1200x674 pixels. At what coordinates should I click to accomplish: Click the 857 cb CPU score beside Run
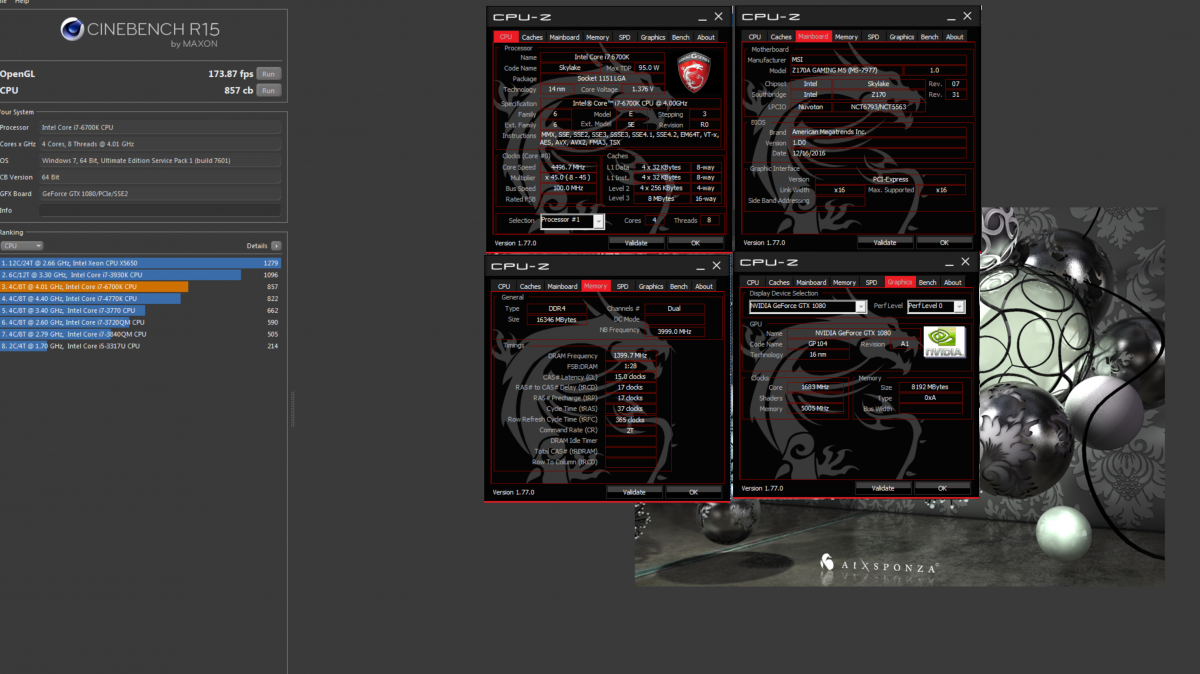pyautogui.click(x=239, y=90)
